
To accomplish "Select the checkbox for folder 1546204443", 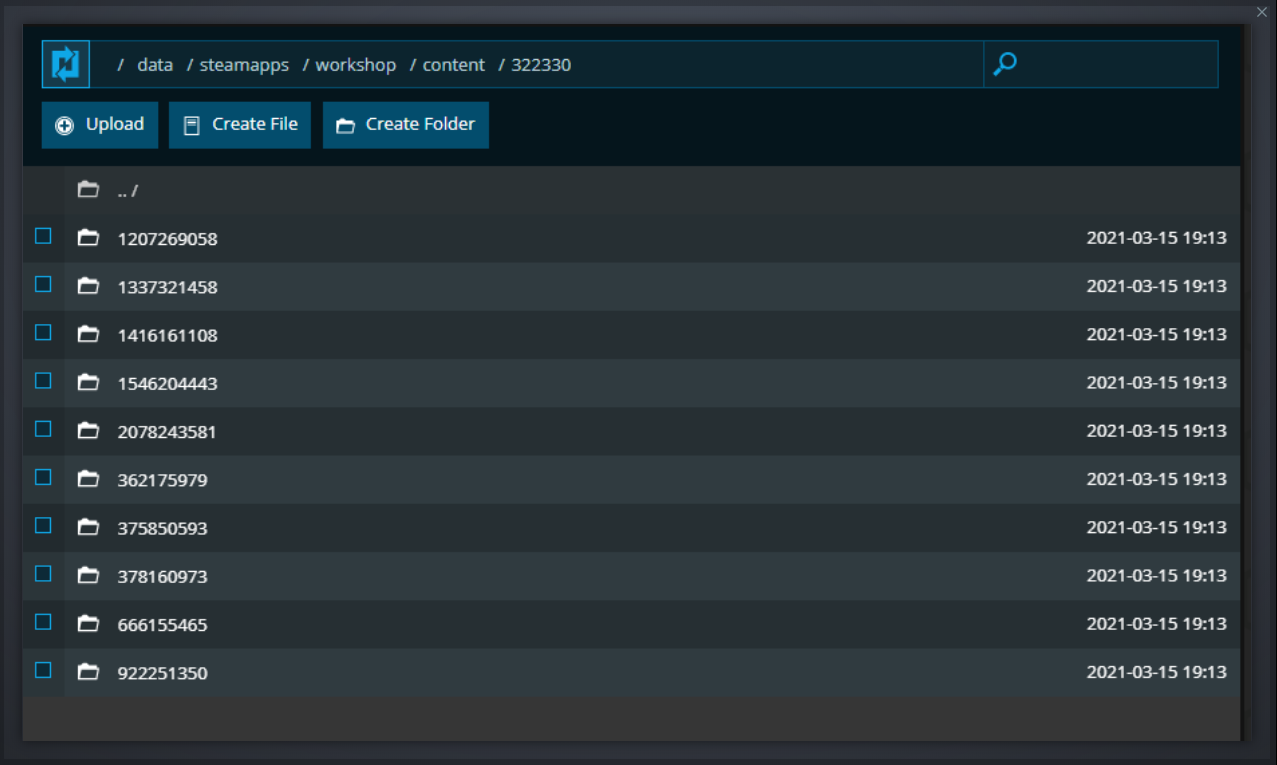I will click(43, 381).
